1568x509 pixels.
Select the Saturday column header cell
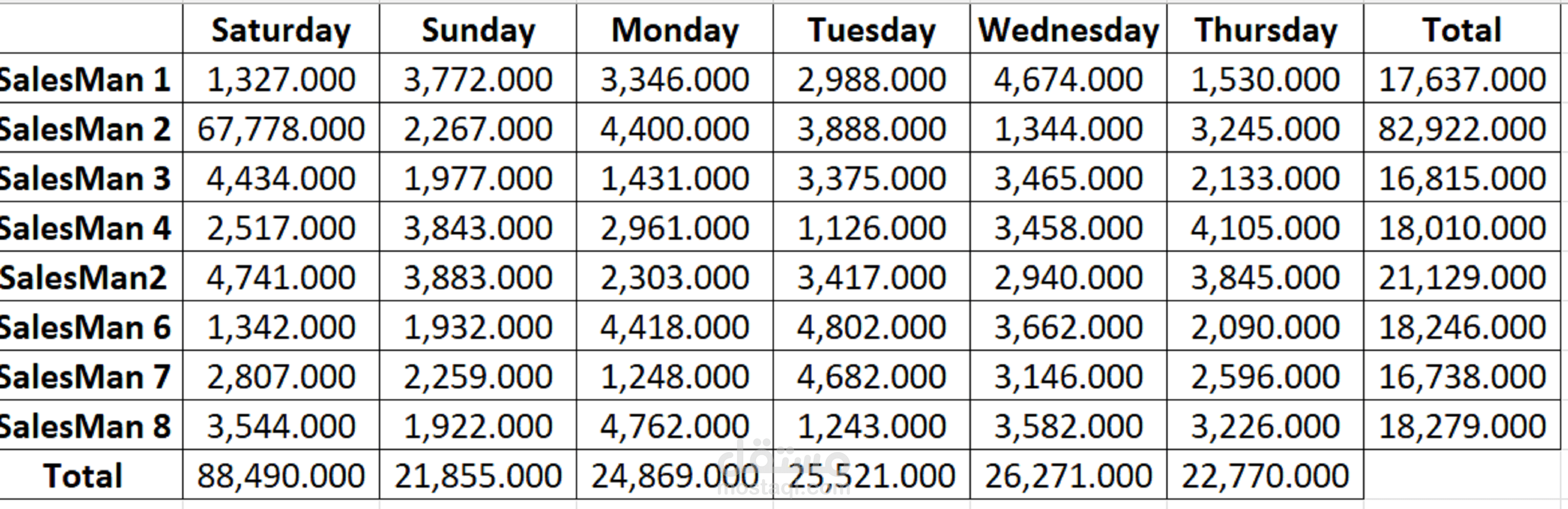click(281, 30)
